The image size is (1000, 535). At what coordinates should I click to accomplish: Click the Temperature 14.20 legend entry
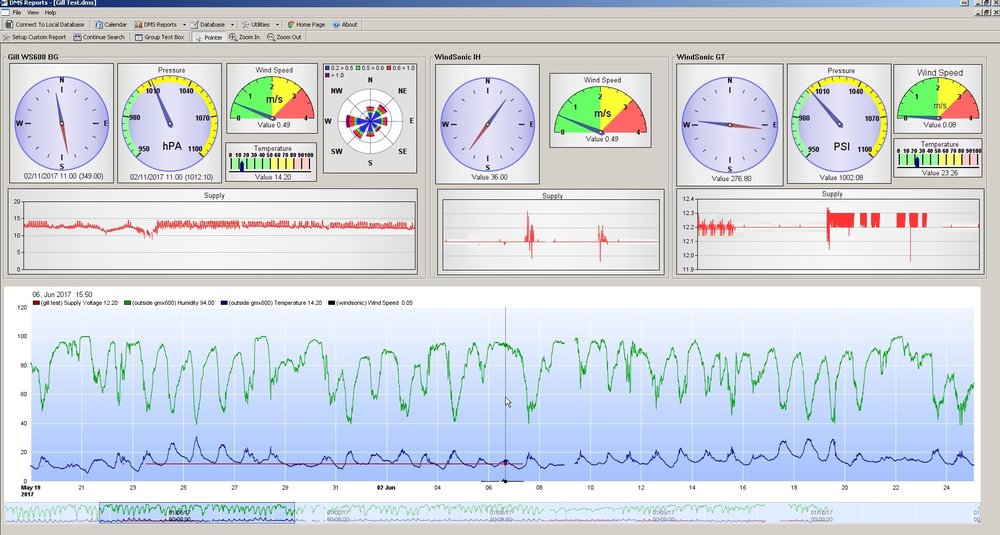pos(271,303)
